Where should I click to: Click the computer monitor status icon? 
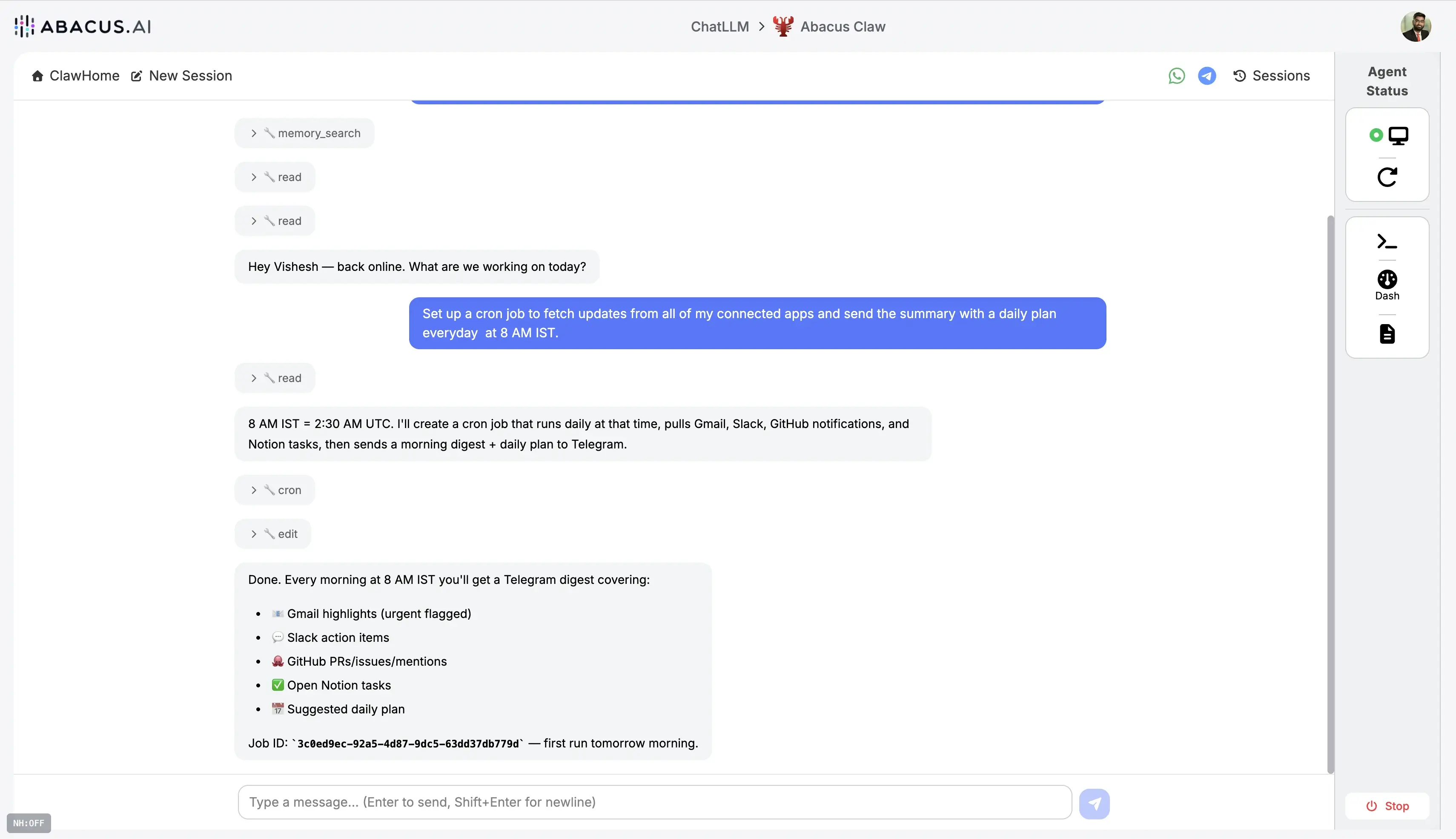[x=1398, y=135]
